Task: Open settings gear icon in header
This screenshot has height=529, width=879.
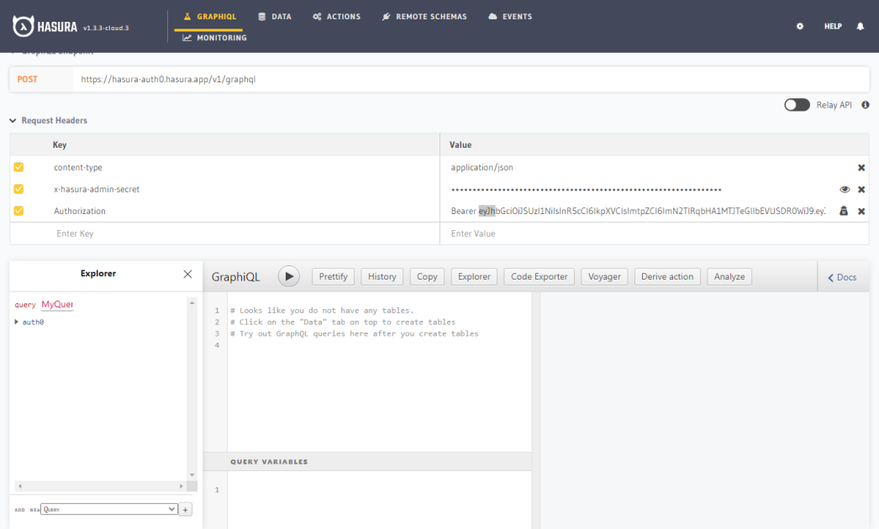Action: (x=800, y=26)
